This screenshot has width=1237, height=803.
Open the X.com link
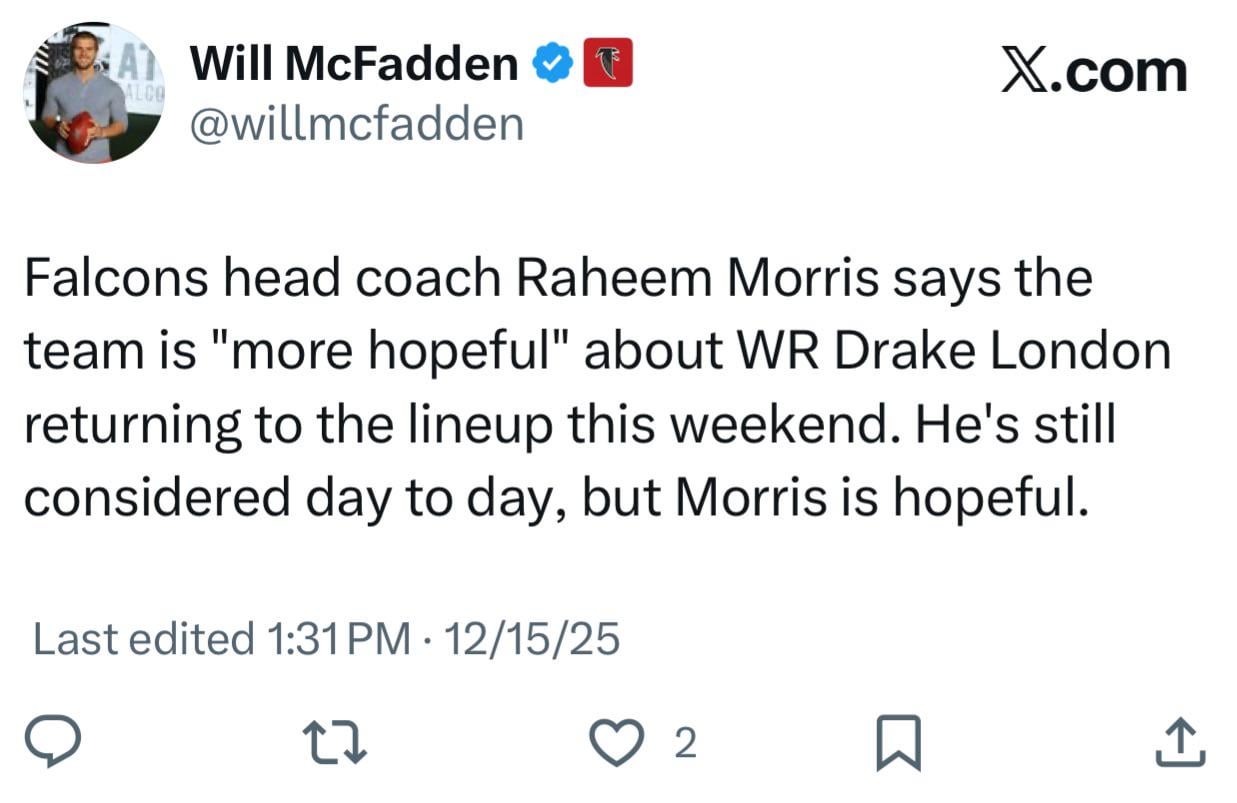(1094, 68)
